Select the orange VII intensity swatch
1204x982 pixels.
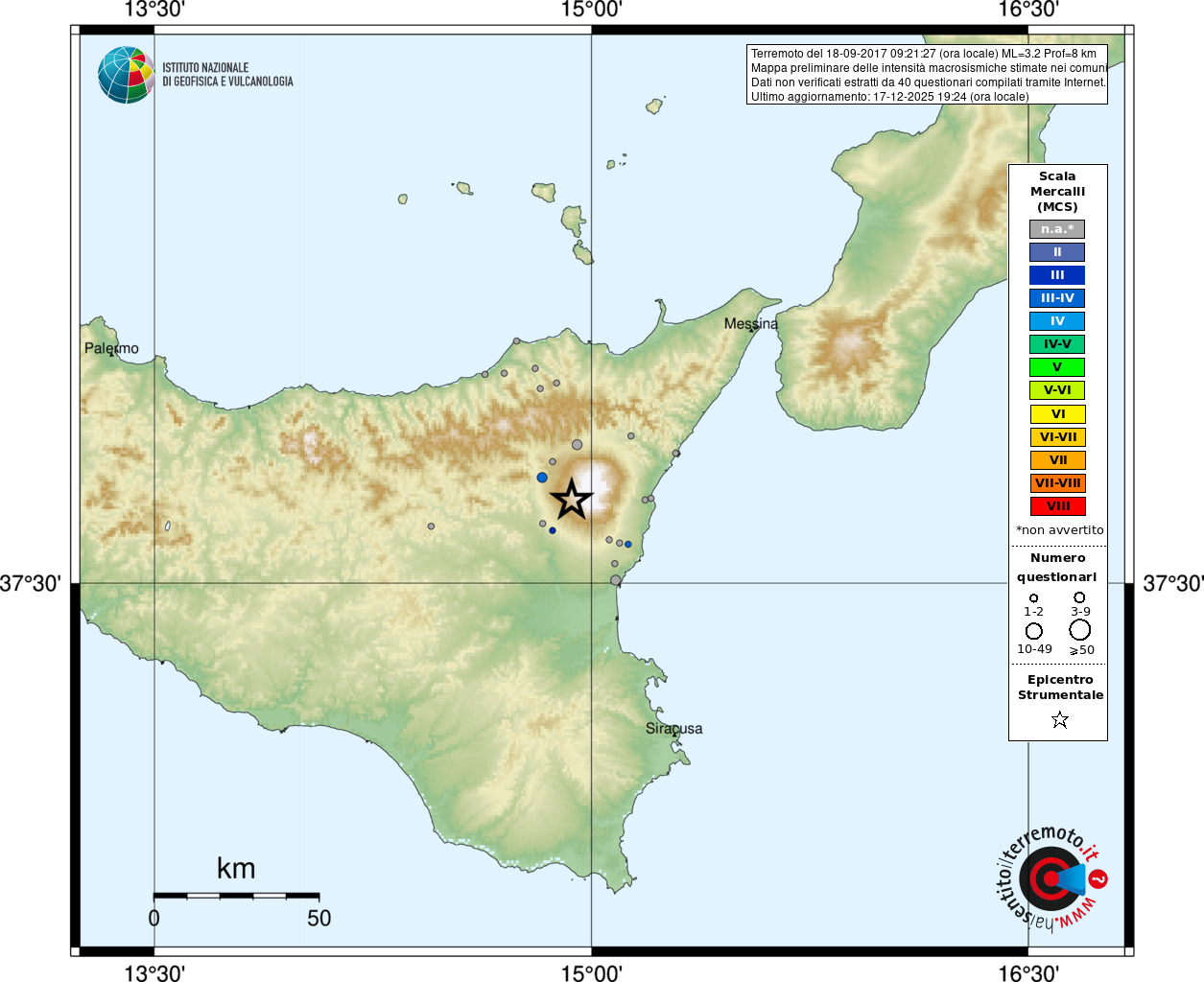[x=1057, y=460]
